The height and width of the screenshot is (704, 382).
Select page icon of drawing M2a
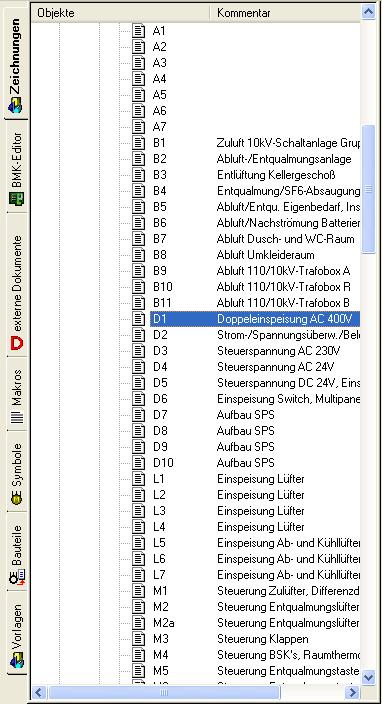coord(139,623)
